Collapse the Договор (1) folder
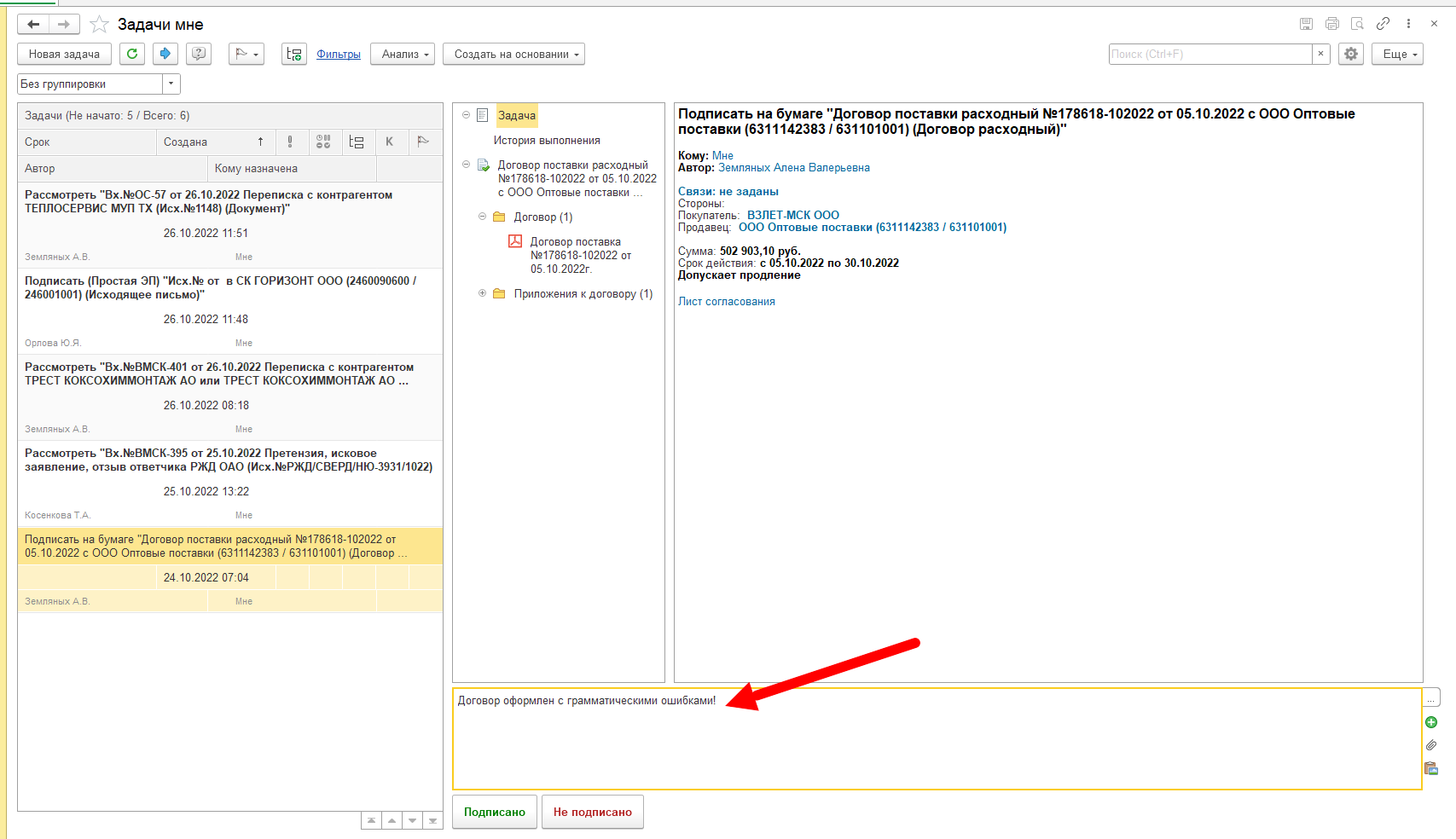 click(482, 217)
